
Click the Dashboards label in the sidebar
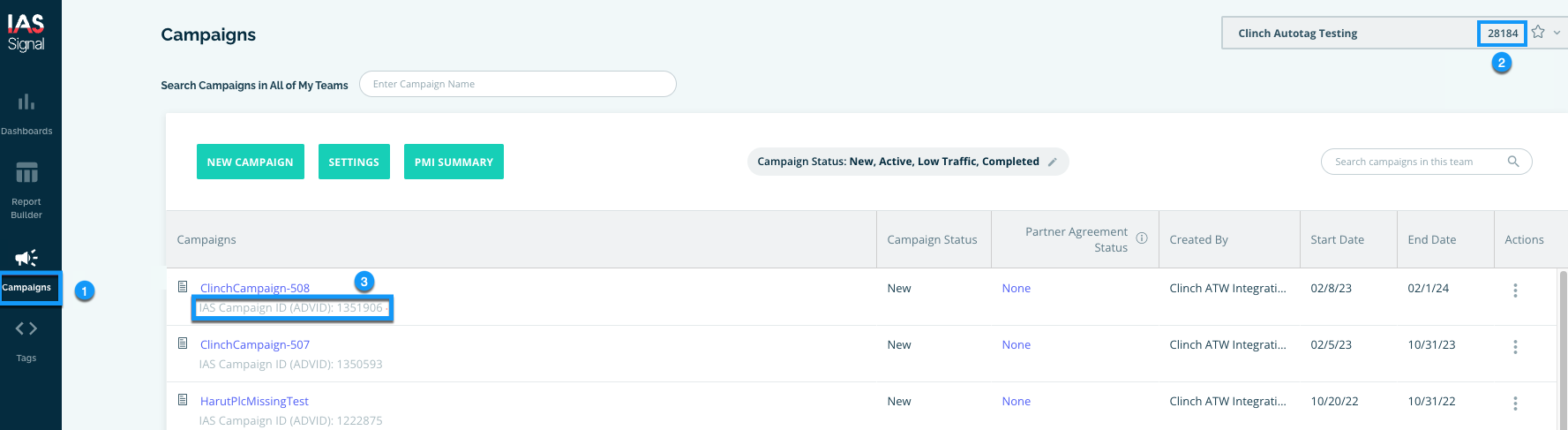pos(26,131)
